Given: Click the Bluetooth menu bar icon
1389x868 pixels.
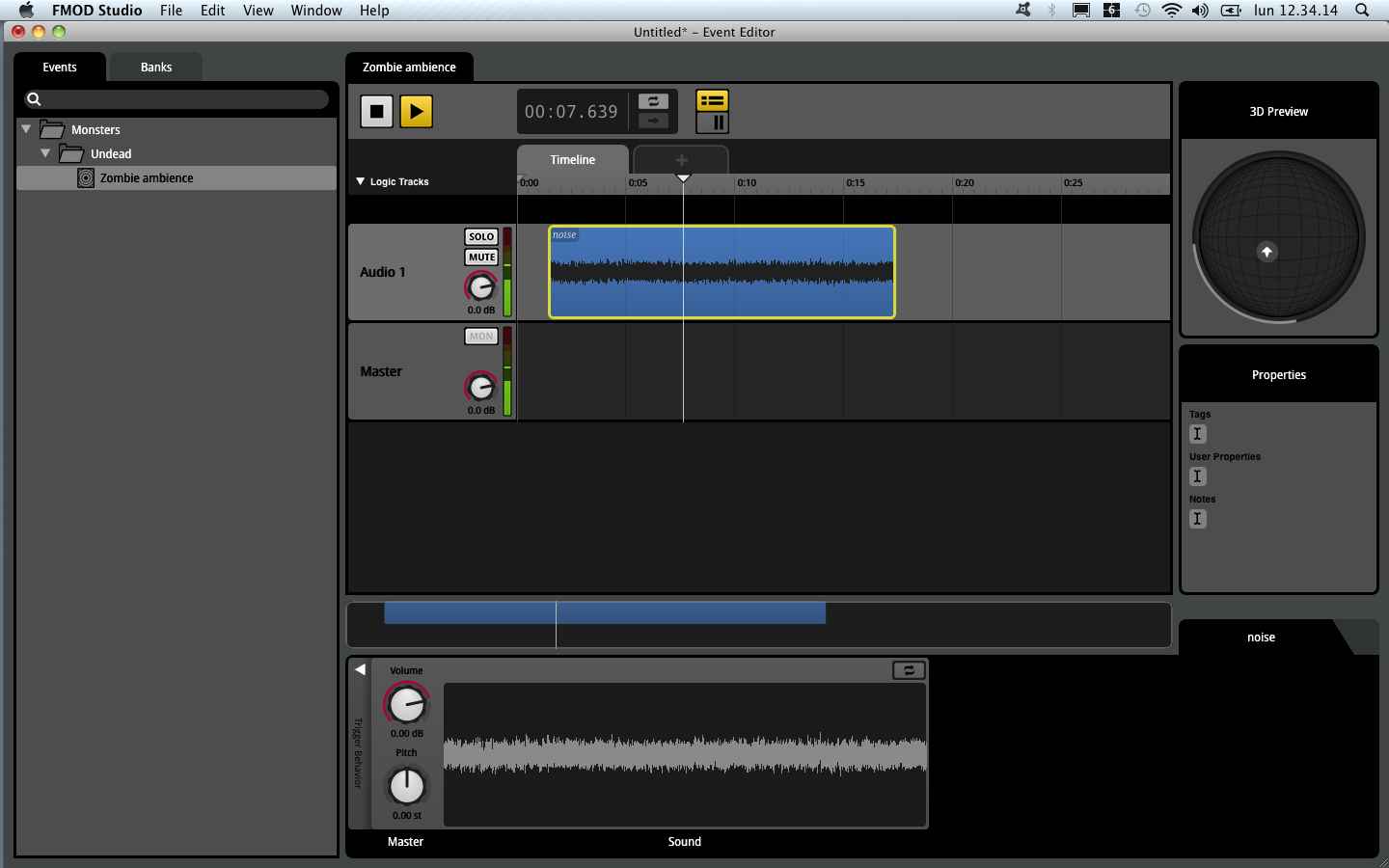Looking at the screenshot, I should [1052, 10].
